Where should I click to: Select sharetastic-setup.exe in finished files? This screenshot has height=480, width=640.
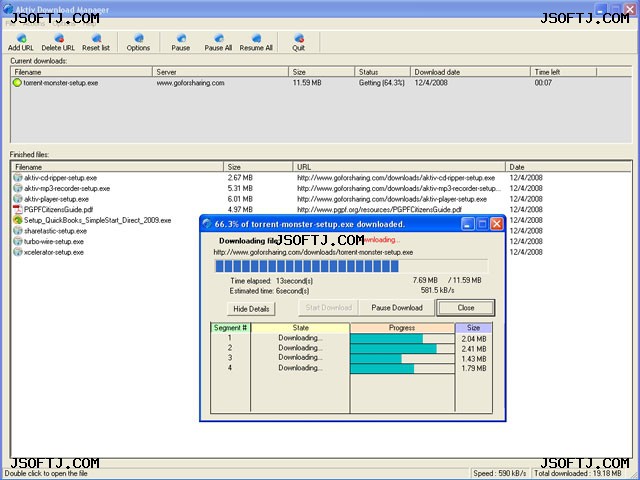coord(56,231)
